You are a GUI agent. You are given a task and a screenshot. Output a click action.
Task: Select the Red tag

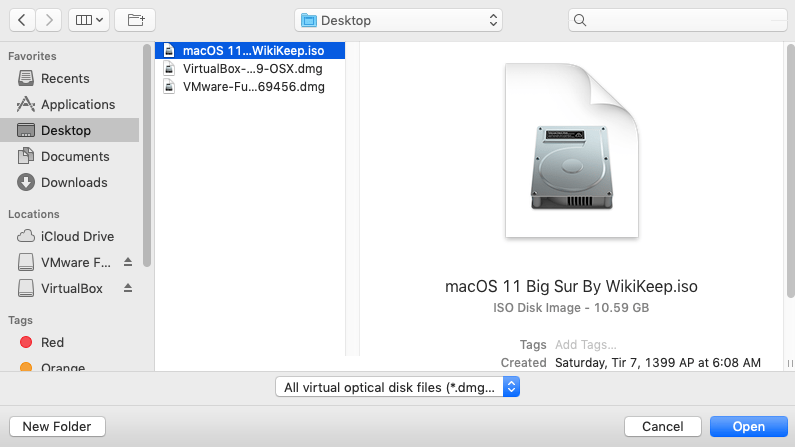(x=70, y=343)
